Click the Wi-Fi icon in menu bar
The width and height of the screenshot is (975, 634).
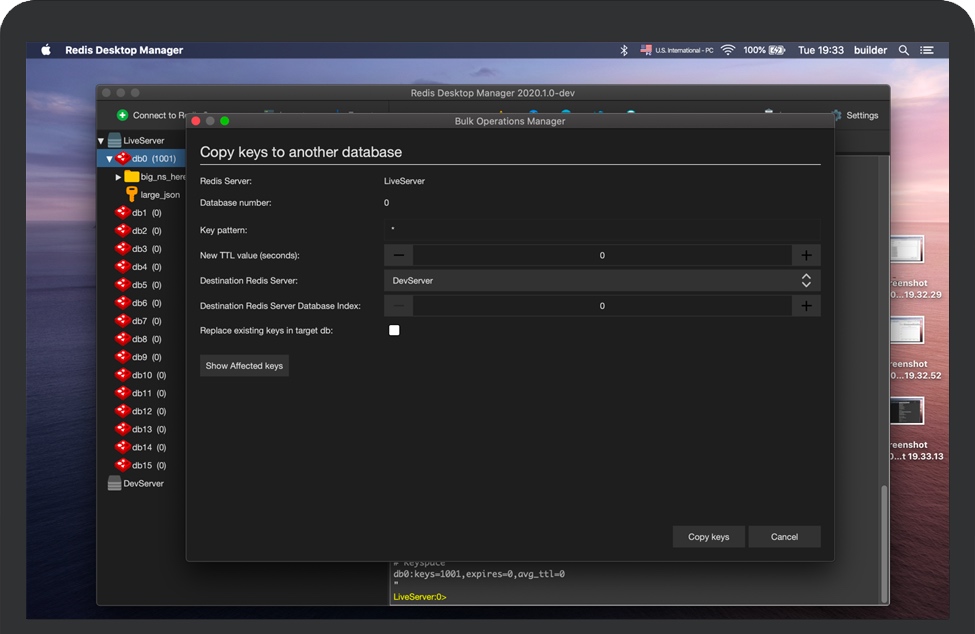pos(728,50)
